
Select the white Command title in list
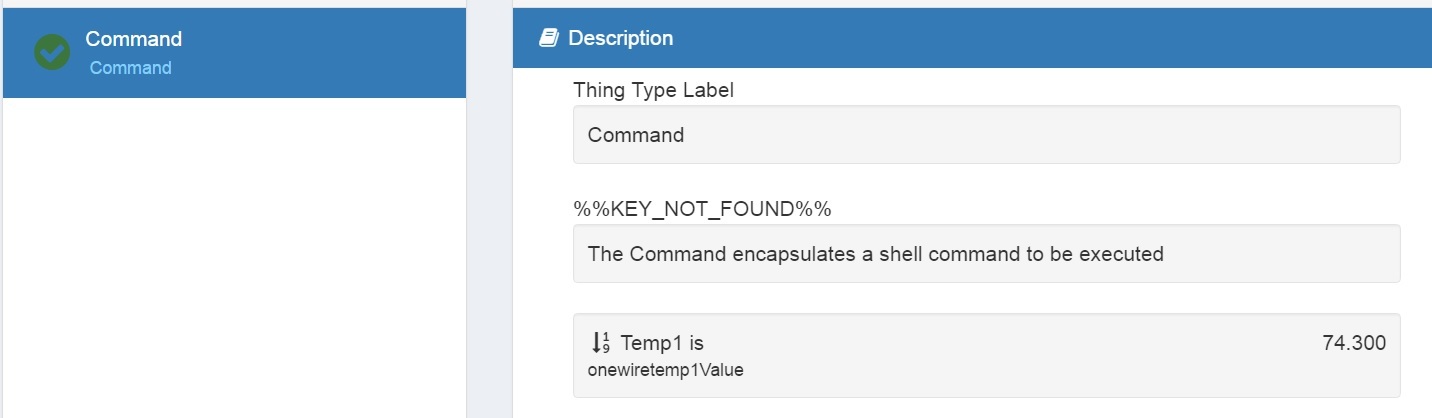tap(133, 39)
